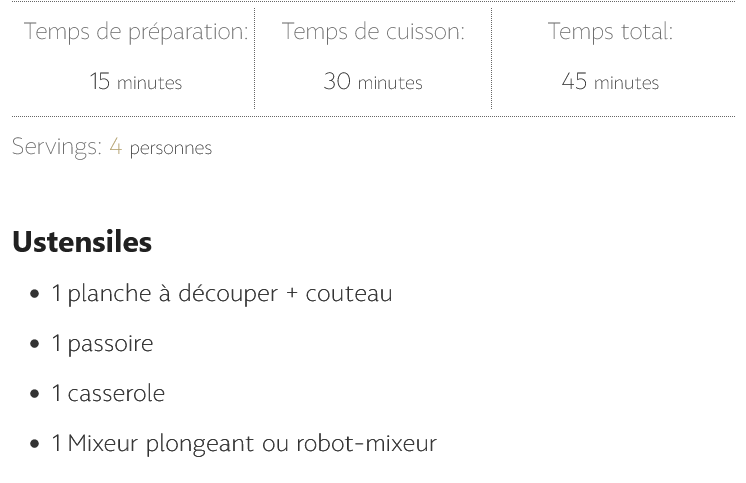This screenshot has height=483, width=746.
Task: Click the bullet before 'casserole'
Action: (x=35, y=394)
